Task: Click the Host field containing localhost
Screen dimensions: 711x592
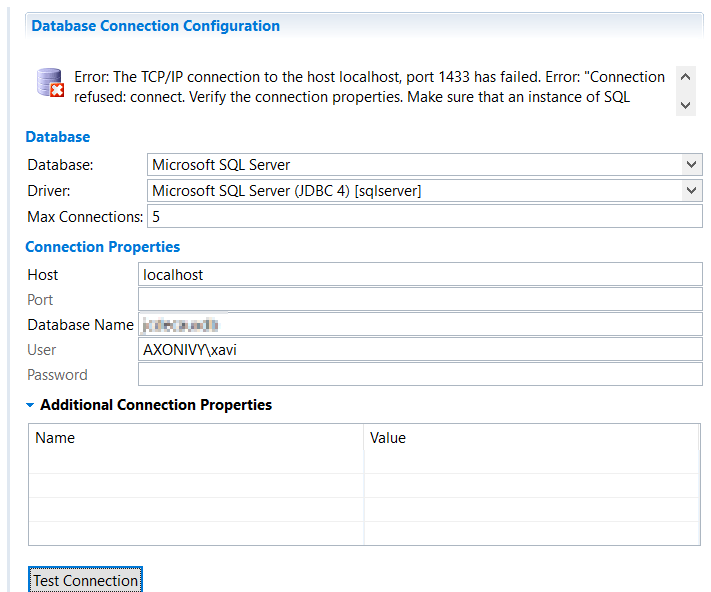Action: pos(420,275)
